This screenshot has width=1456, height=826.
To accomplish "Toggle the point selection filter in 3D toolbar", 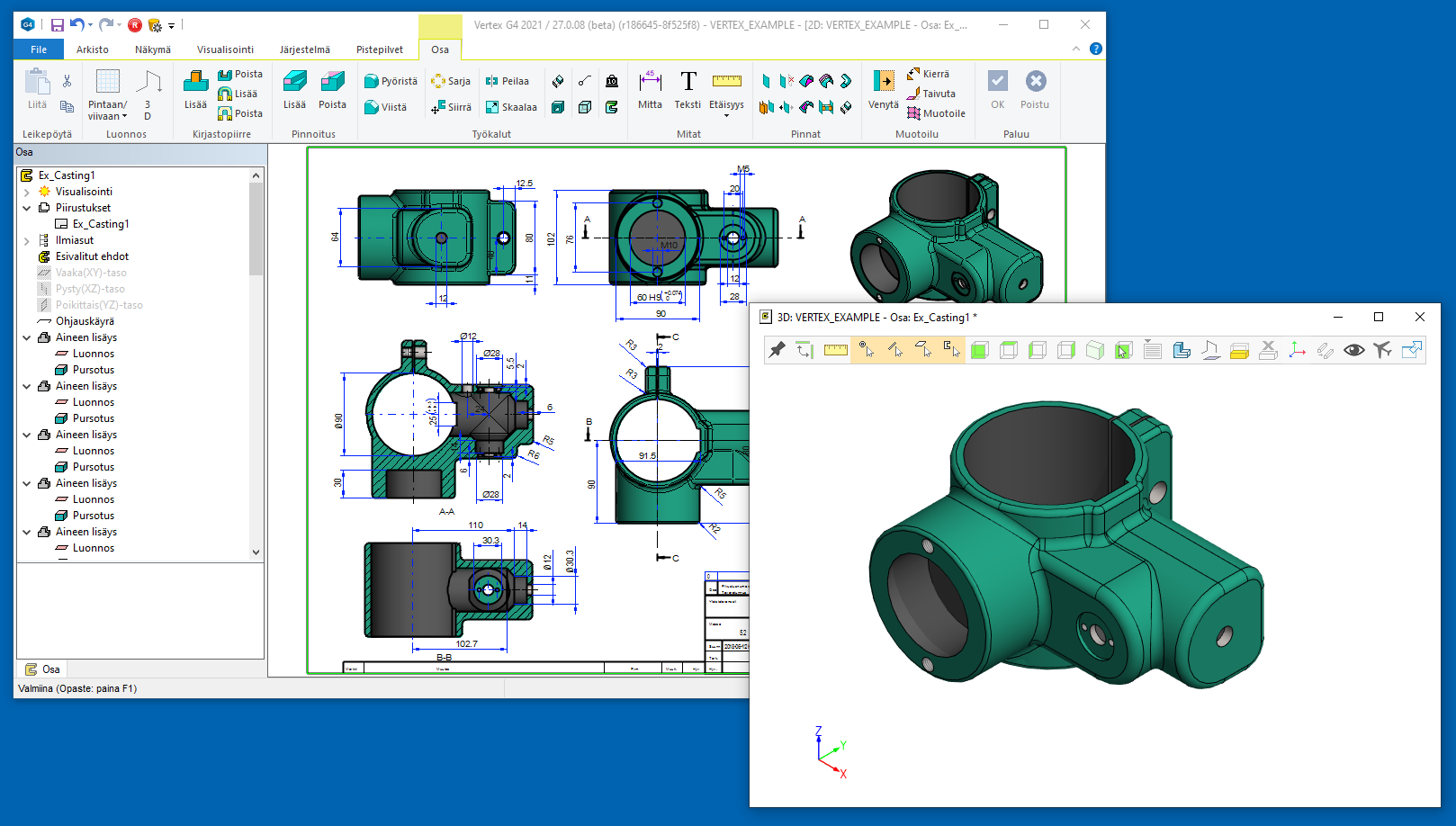I will coord(866,350).
